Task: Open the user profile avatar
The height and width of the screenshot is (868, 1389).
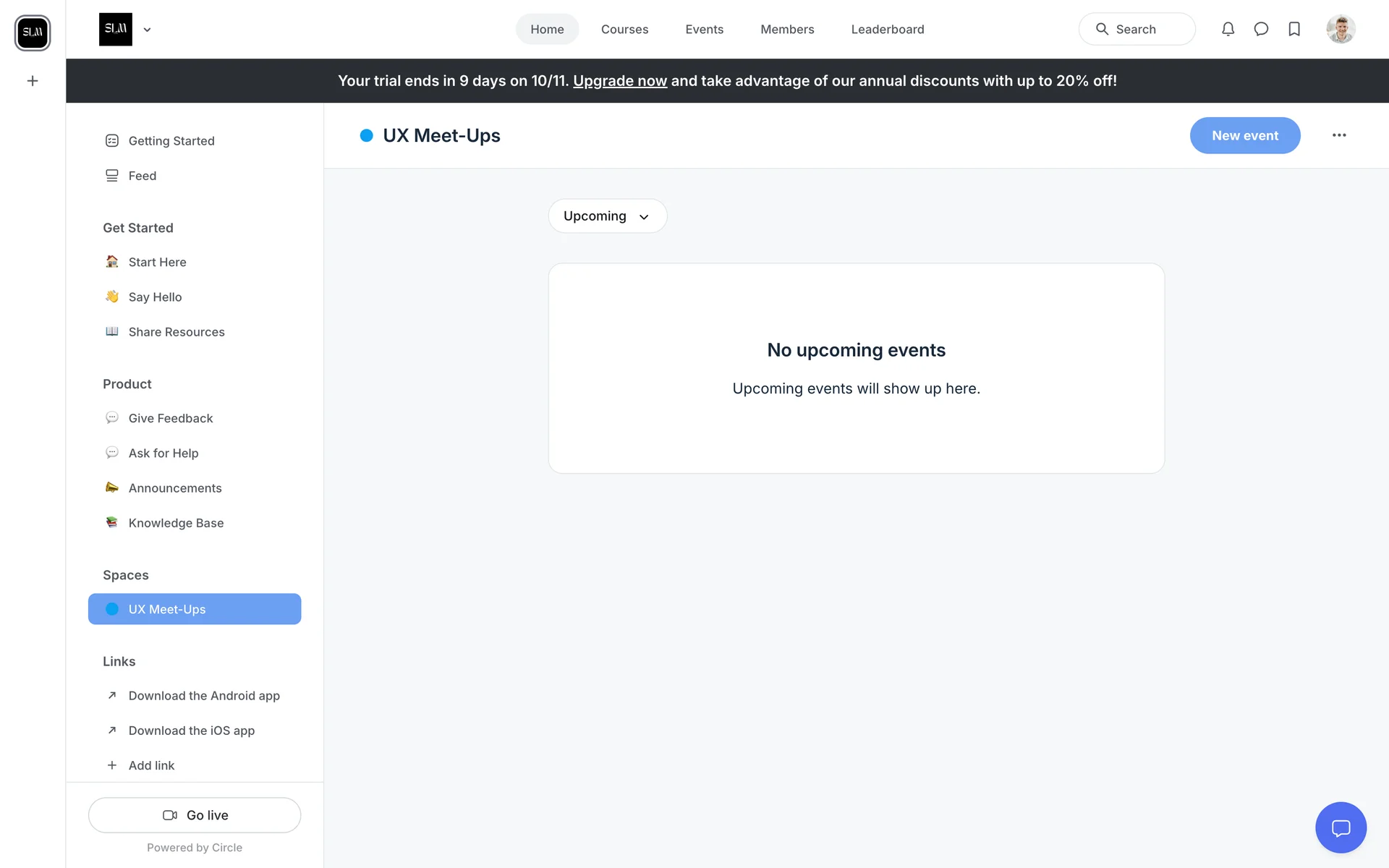Action: tap(1341, 29)
